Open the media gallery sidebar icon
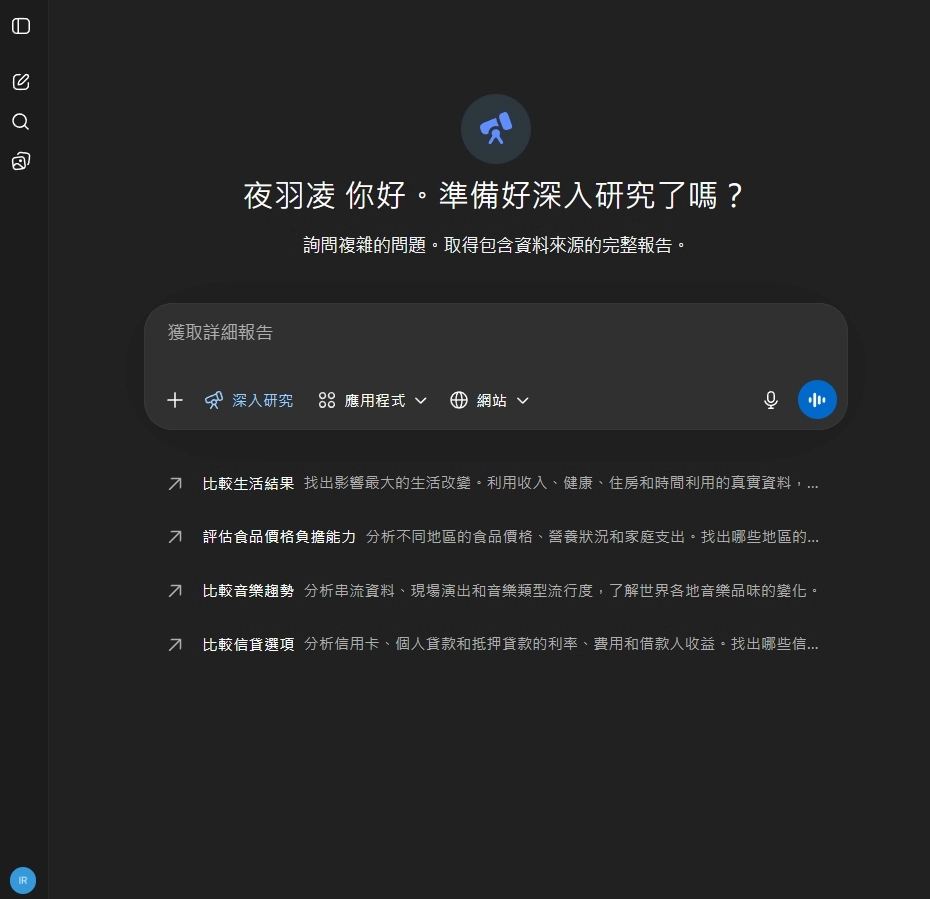This screenshot has height=899, width=930. [x=21, y=161]
